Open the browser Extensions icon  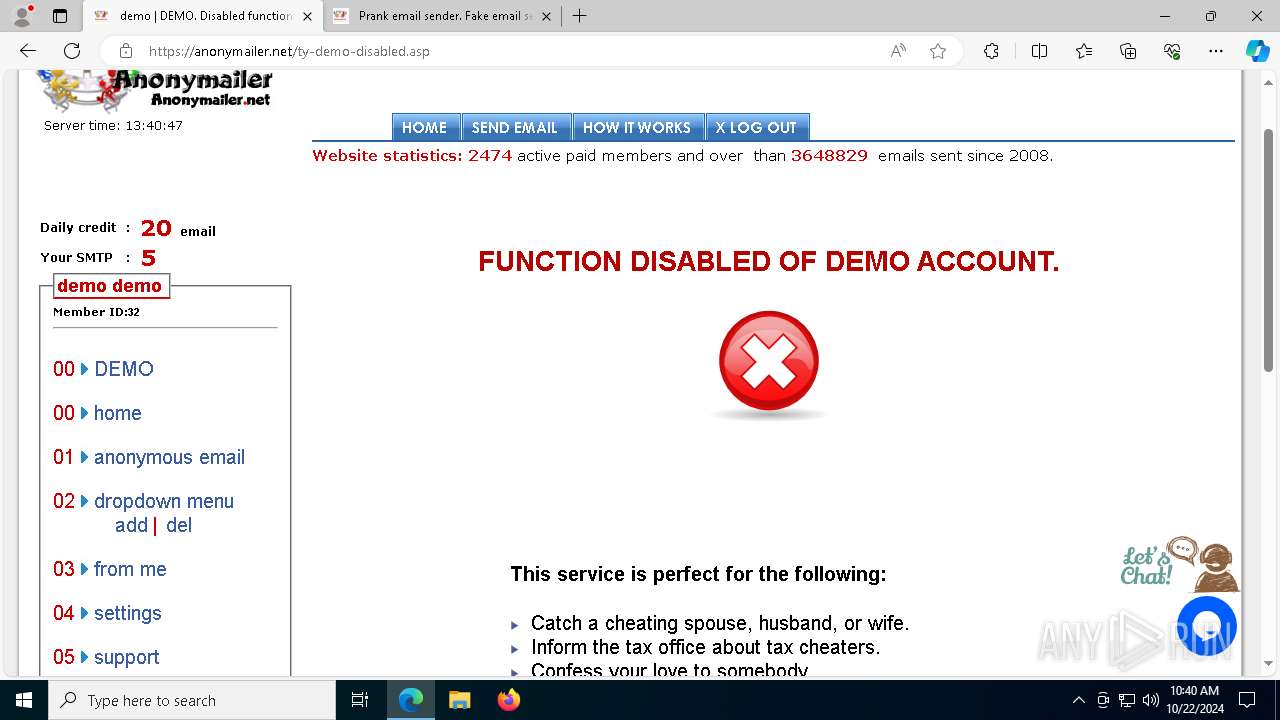coord(991,51)
